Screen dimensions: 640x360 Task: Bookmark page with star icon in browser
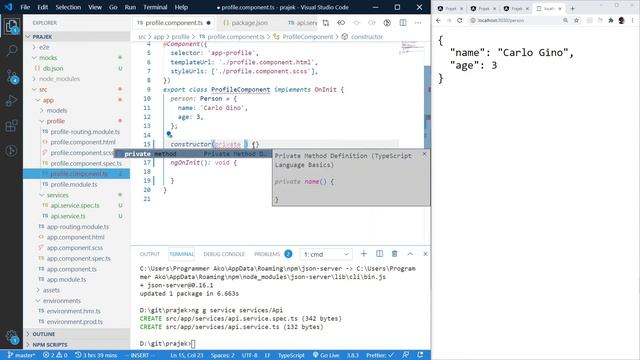(576, 20)
